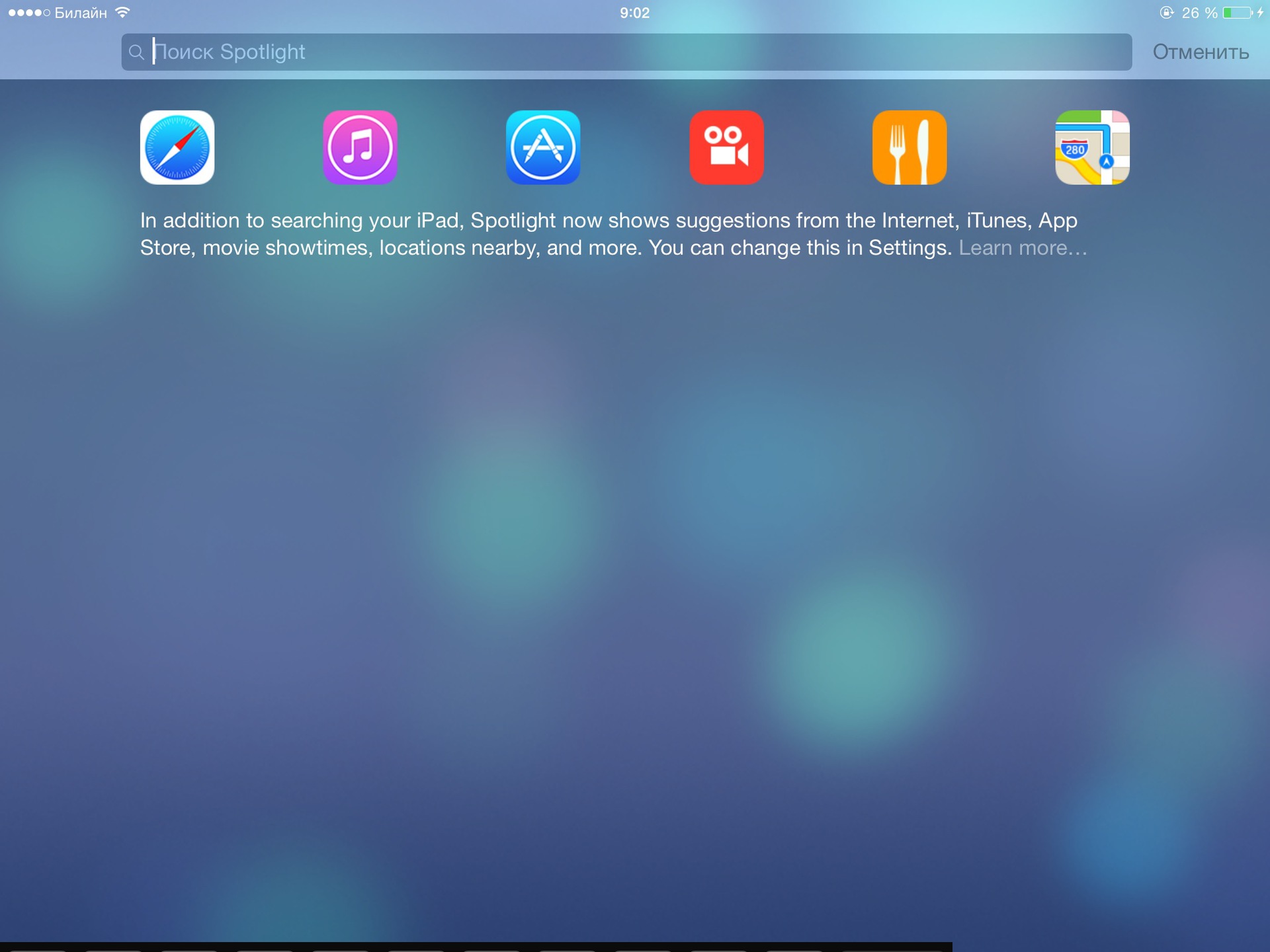
Task: Open the App Store suggestion icon
Action: pyautogui.click(x=543, y=147)
